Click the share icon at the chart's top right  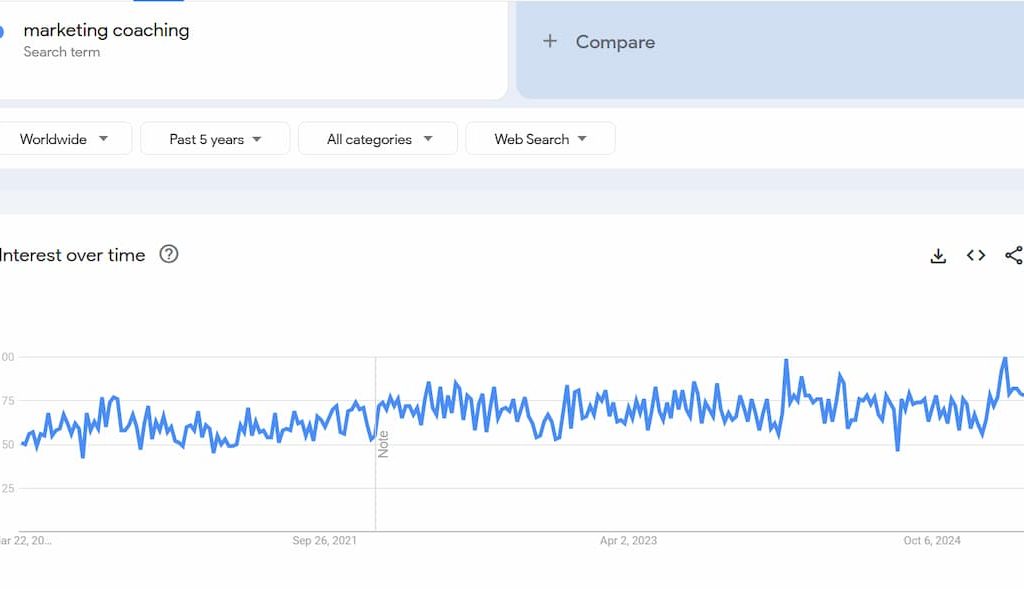tap(1013, 255)
